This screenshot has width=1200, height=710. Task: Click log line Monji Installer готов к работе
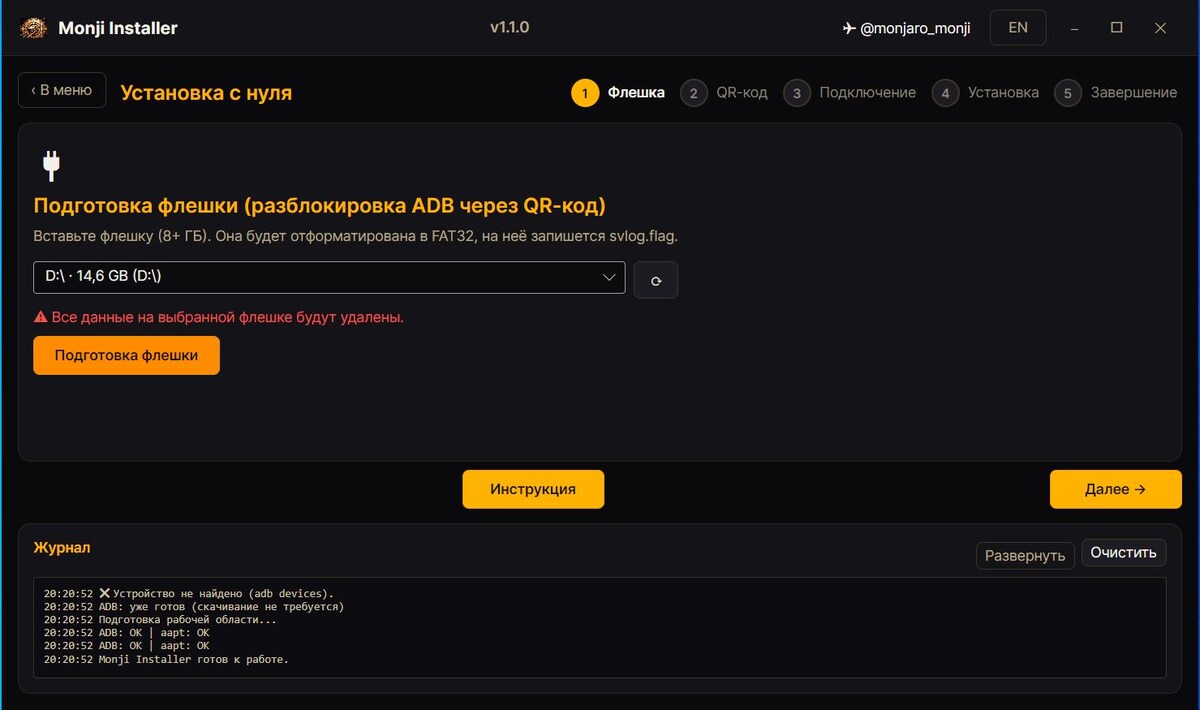166,659
